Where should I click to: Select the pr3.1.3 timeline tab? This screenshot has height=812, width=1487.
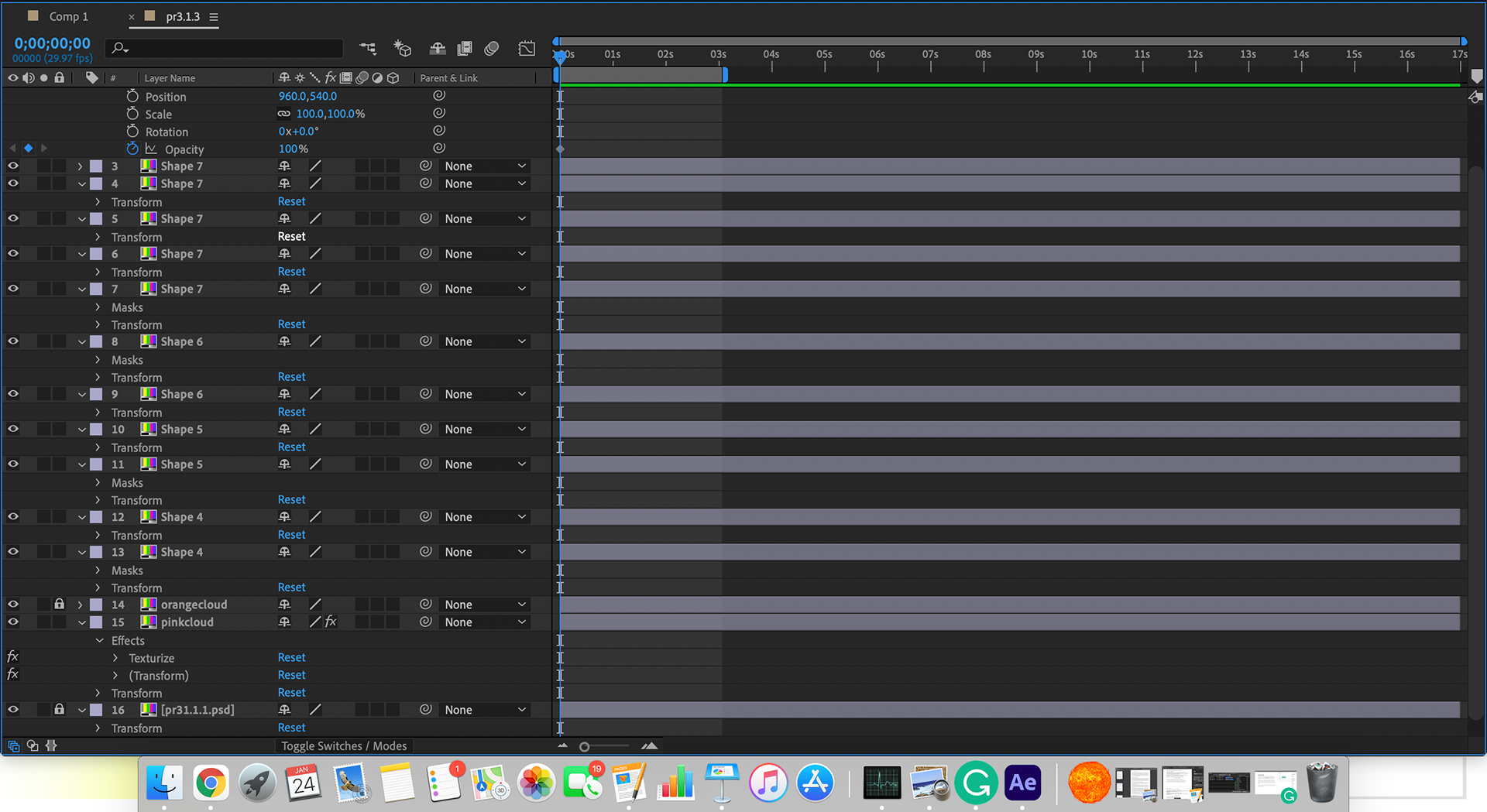pos(183,16)
